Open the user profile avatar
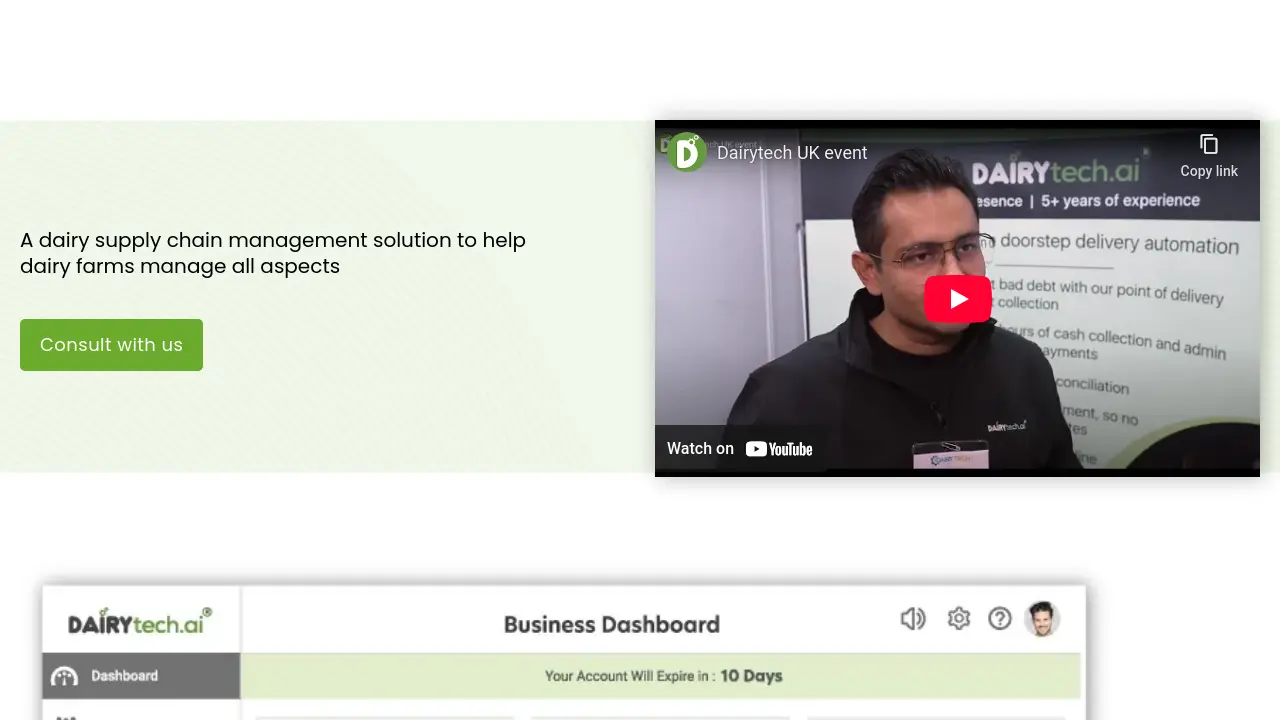The height and width of the screenshot is (720, 1280). tap(1042, 619)
